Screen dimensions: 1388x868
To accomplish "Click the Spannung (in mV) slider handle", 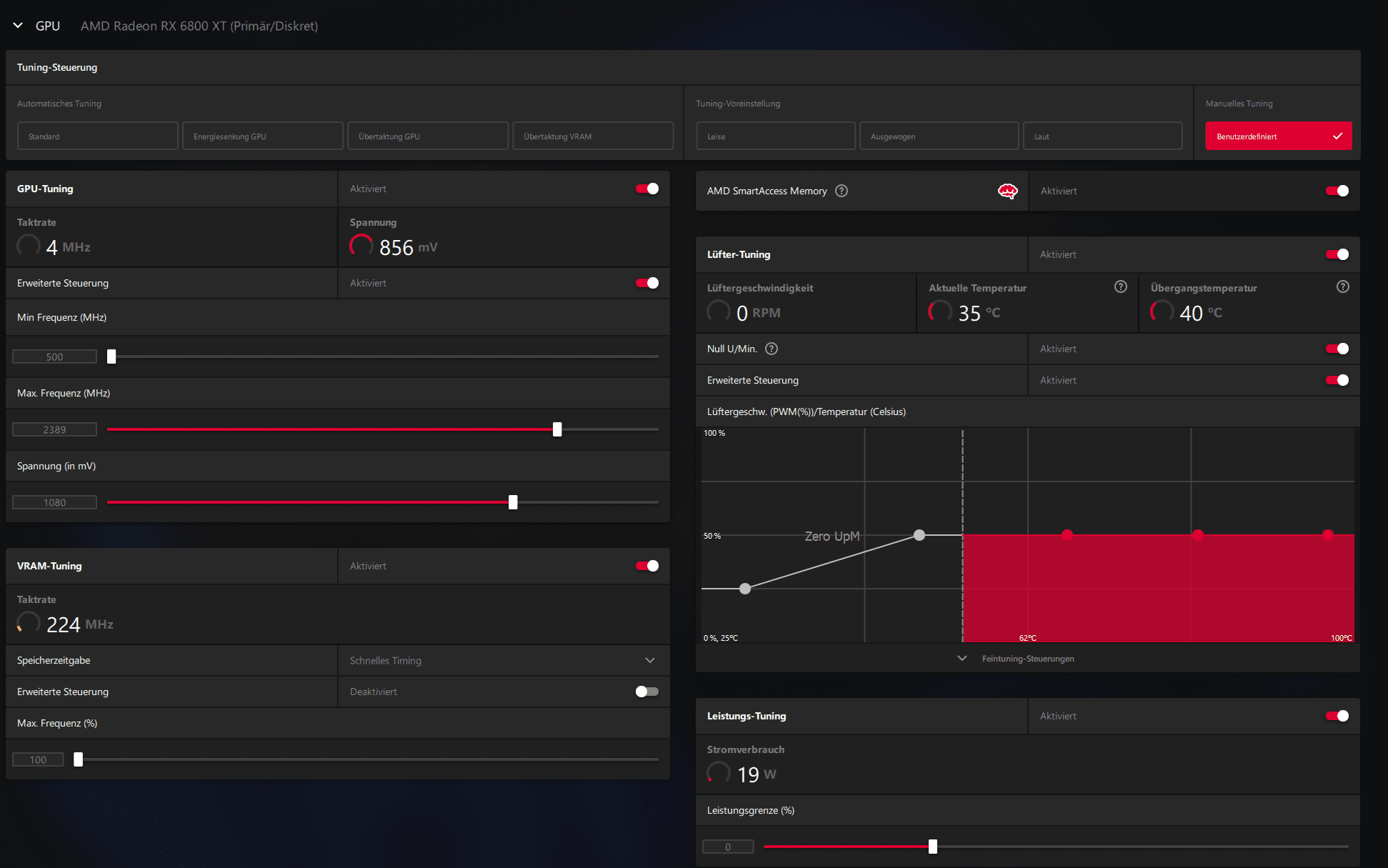I will (x=513, y=502).
